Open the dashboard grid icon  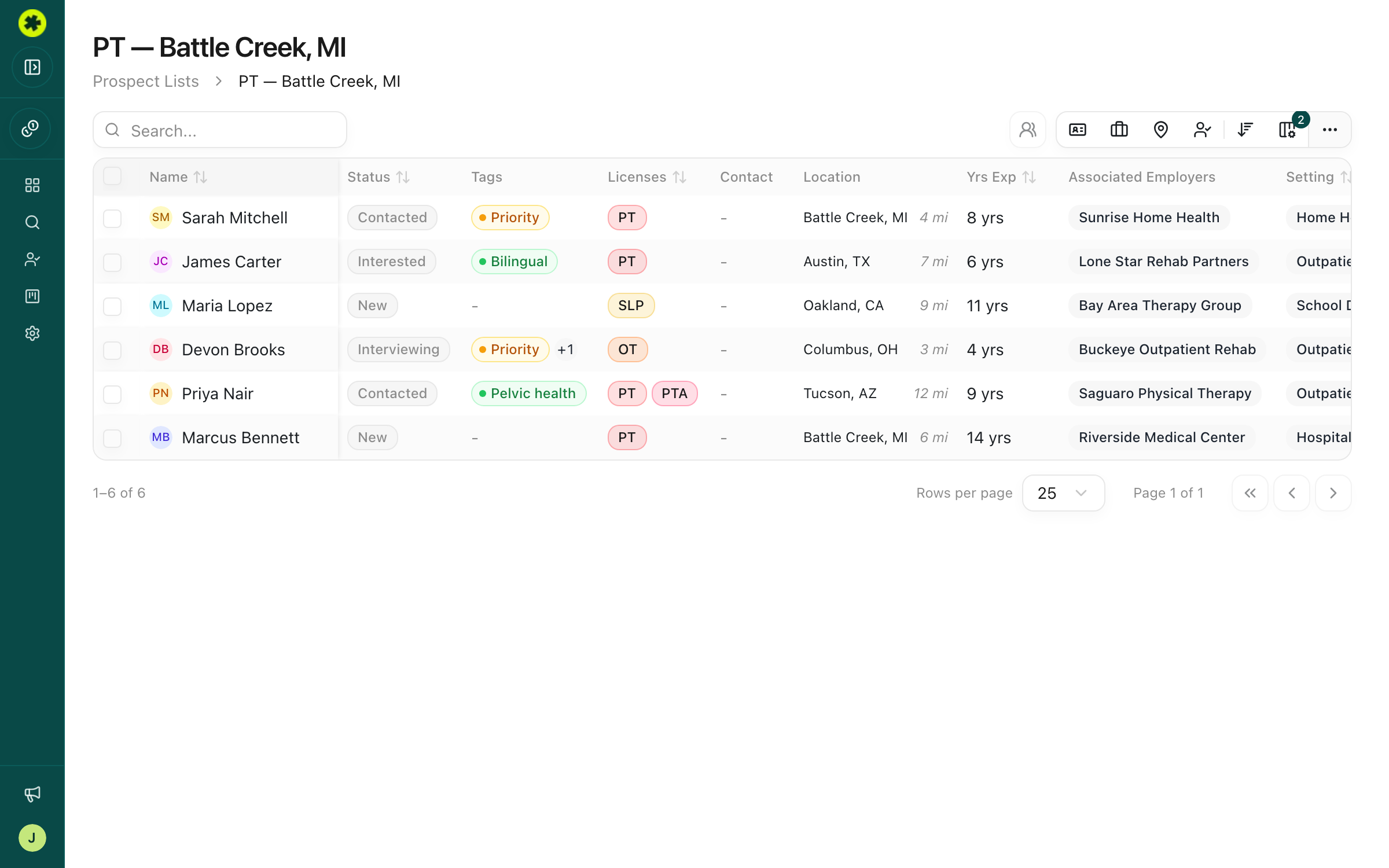pos(32,185)
